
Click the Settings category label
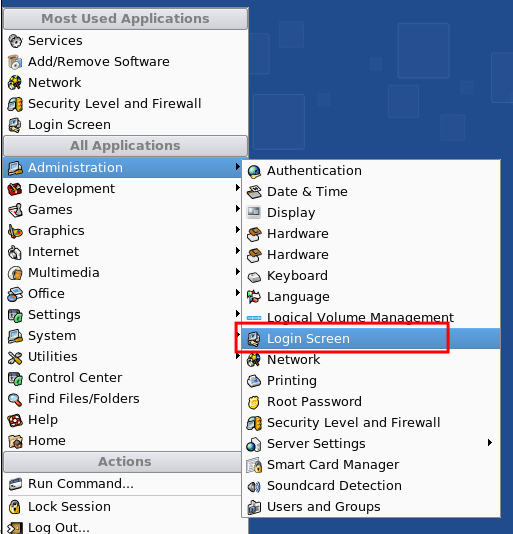coord(54,315)
